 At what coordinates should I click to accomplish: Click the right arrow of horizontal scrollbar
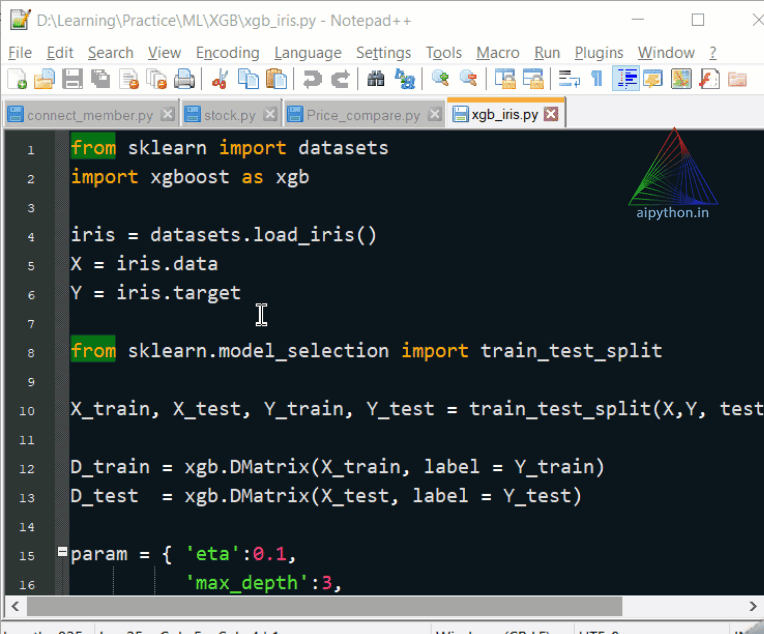[x=753, y=607]
